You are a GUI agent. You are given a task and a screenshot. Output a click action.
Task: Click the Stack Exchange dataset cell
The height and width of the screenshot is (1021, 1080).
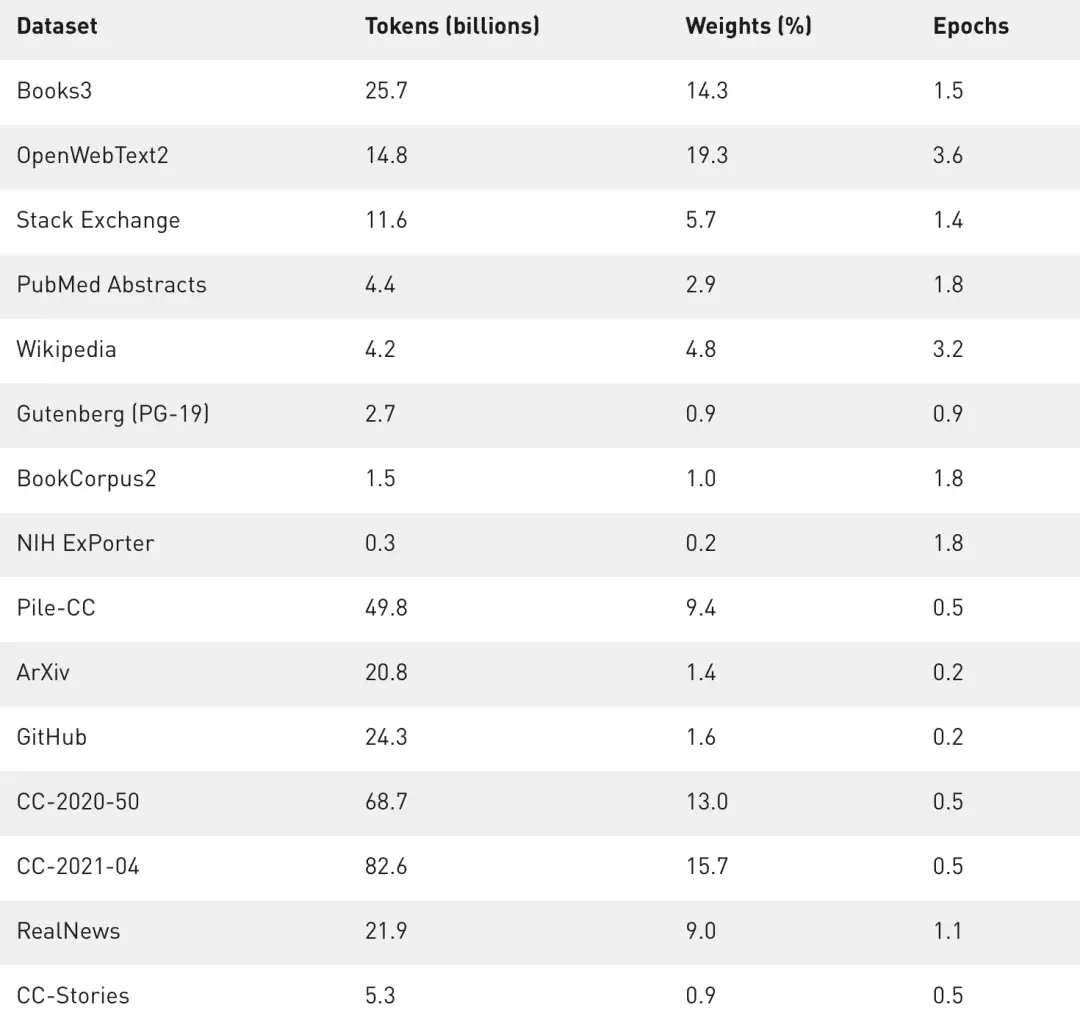pos(98,220)
